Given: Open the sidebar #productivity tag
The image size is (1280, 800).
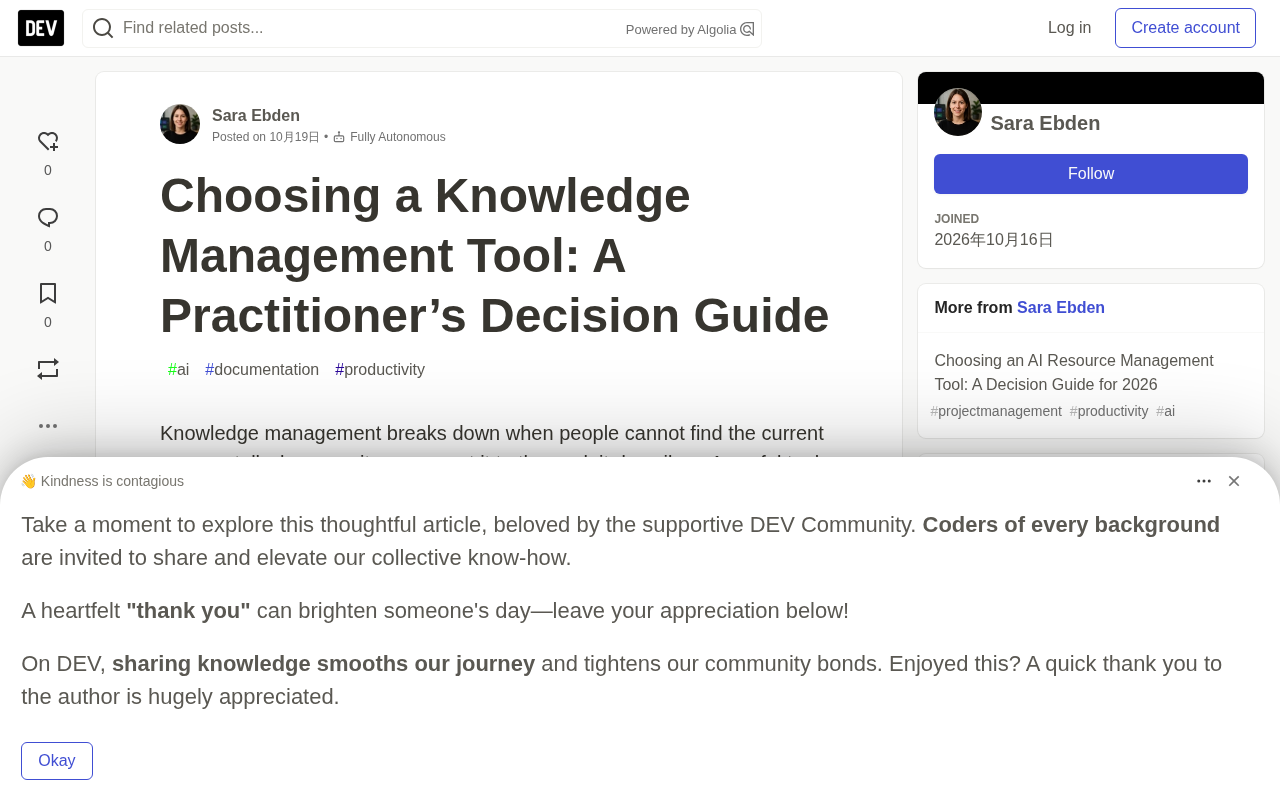Looking at the screenshot, I should 1109,411.
